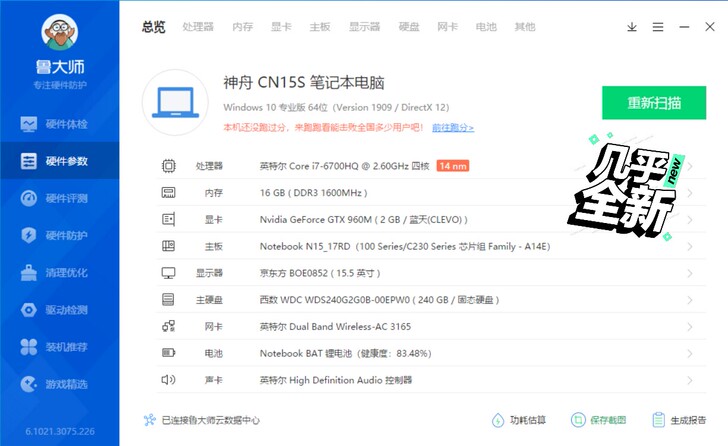Expand the 主硬盘 row chevron
The width and height of the screenshot is (728, 446).
point(690,300)
